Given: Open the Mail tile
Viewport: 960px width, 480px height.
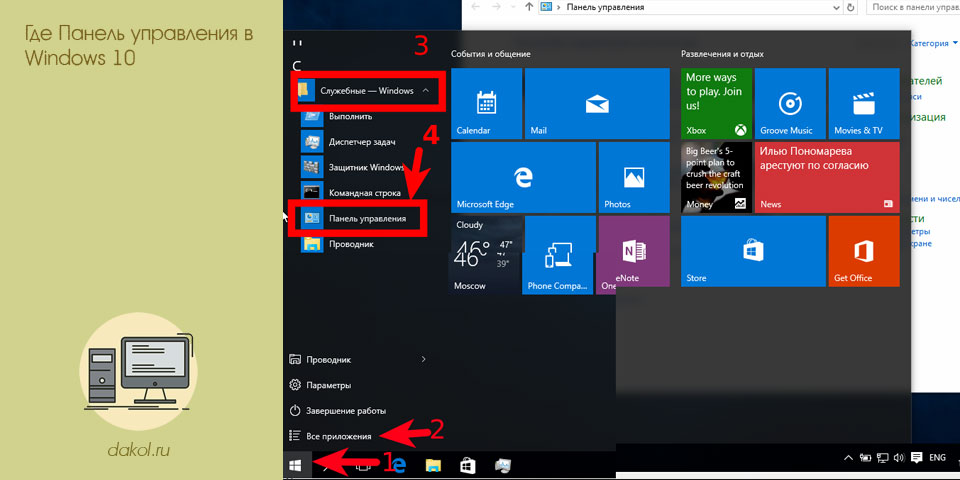Looking at the screenshot, I should (x=597, y=103).
